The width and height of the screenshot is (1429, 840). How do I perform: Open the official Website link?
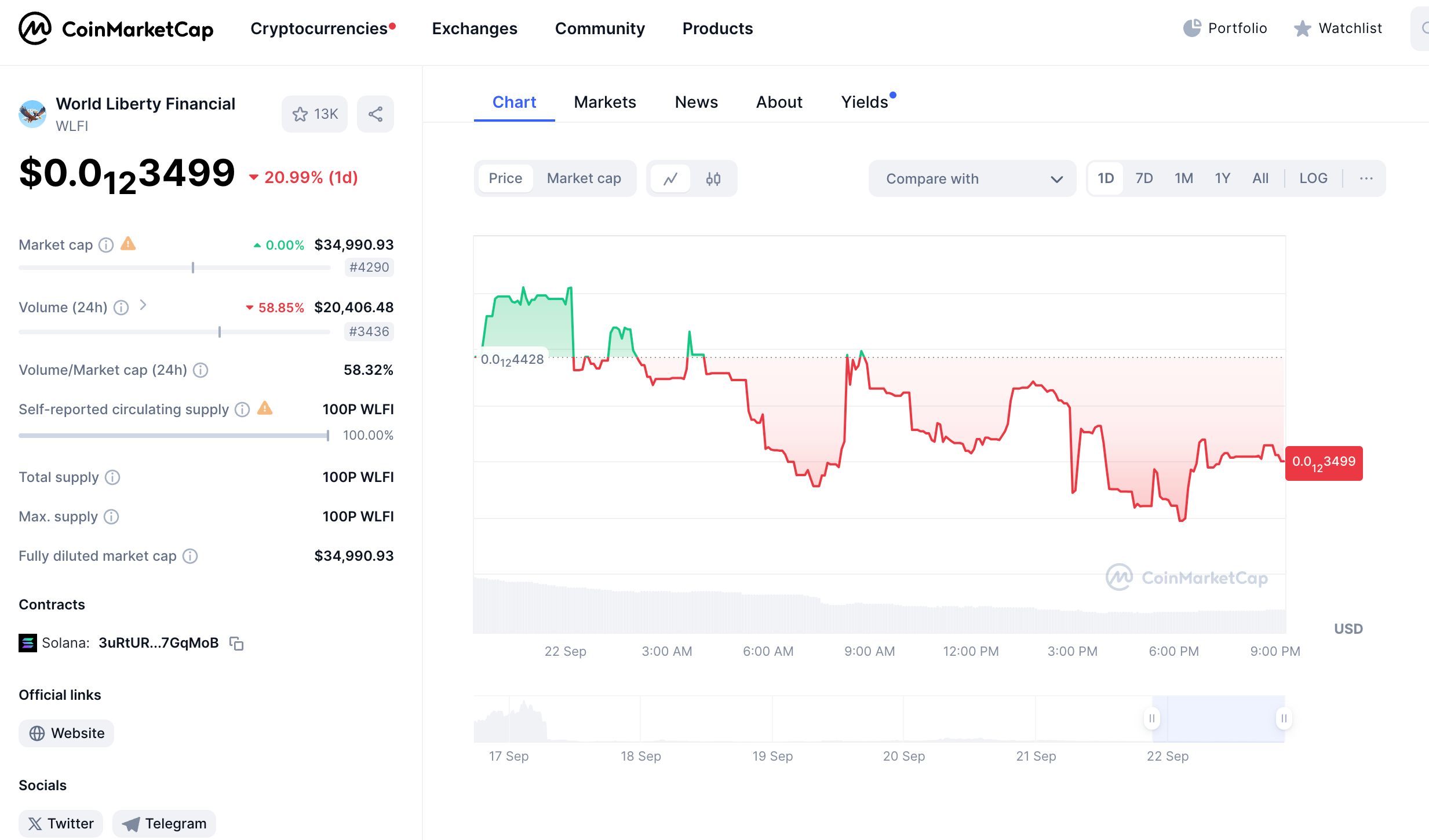67,733
